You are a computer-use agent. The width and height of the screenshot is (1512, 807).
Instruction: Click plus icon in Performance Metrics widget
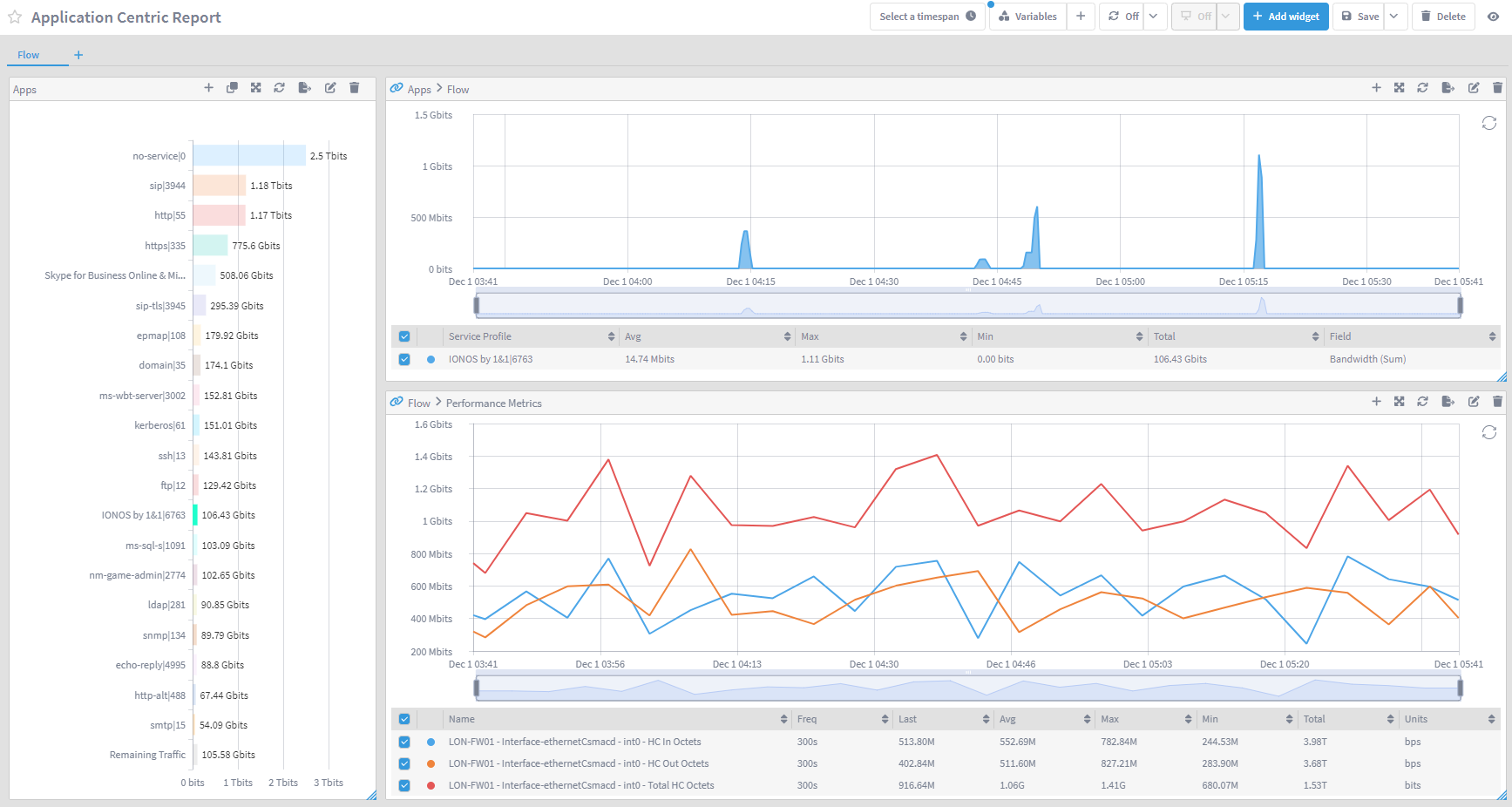point(1376,402)
